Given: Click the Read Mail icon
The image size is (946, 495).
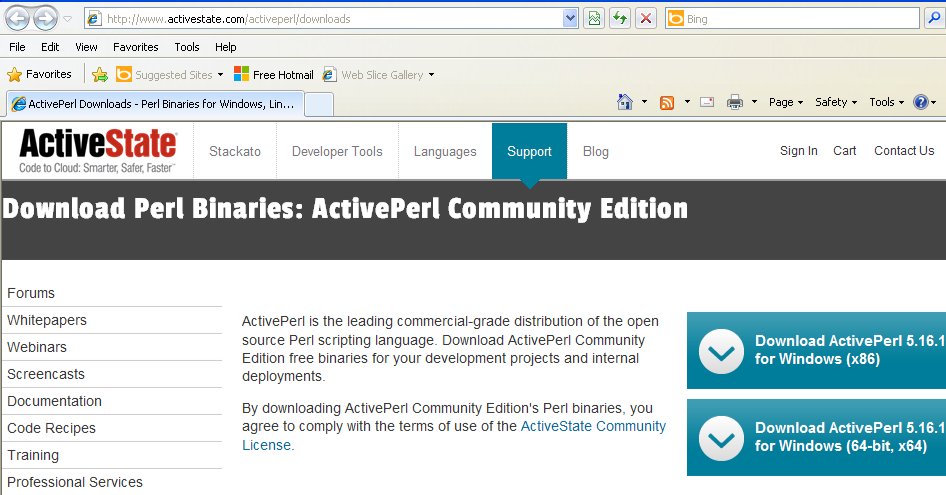Looking at the screenshot, I should pos(707,102).
